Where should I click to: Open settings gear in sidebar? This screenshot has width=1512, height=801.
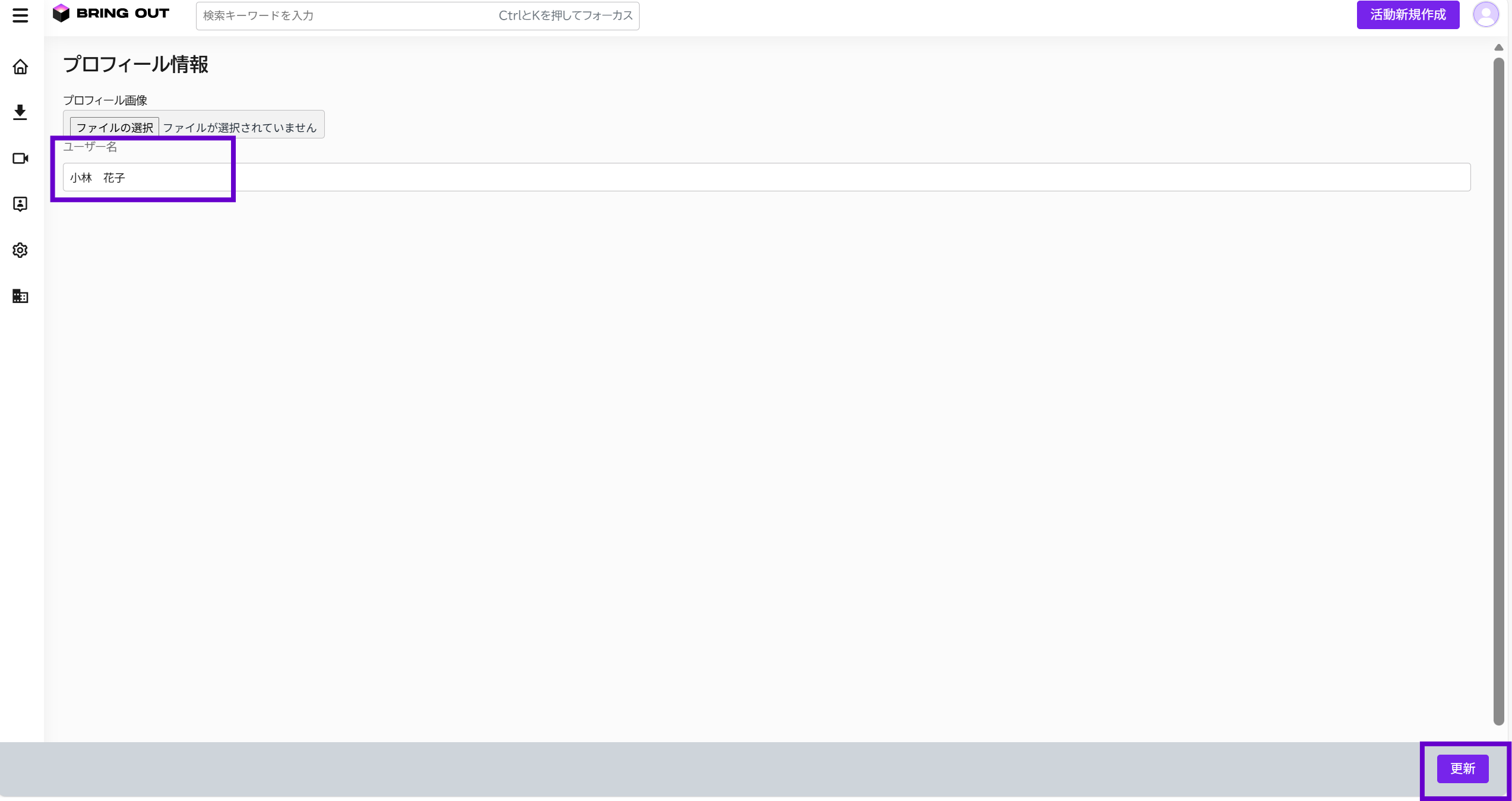(x=20, y=250)
